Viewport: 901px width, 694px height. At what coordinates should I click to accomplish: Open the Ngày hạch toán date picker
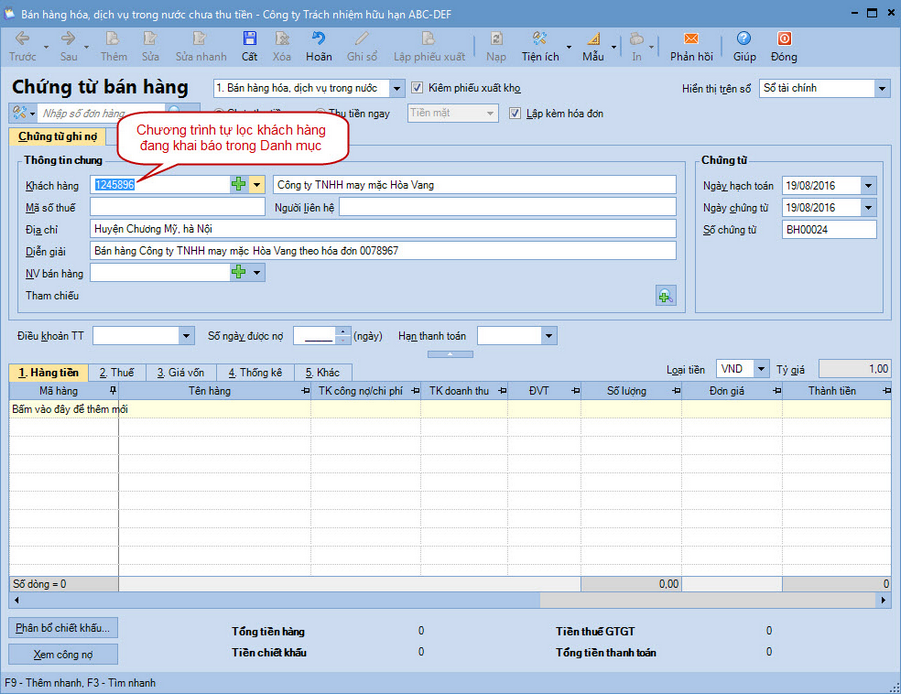pyautogui.click(x=869, y=186)
